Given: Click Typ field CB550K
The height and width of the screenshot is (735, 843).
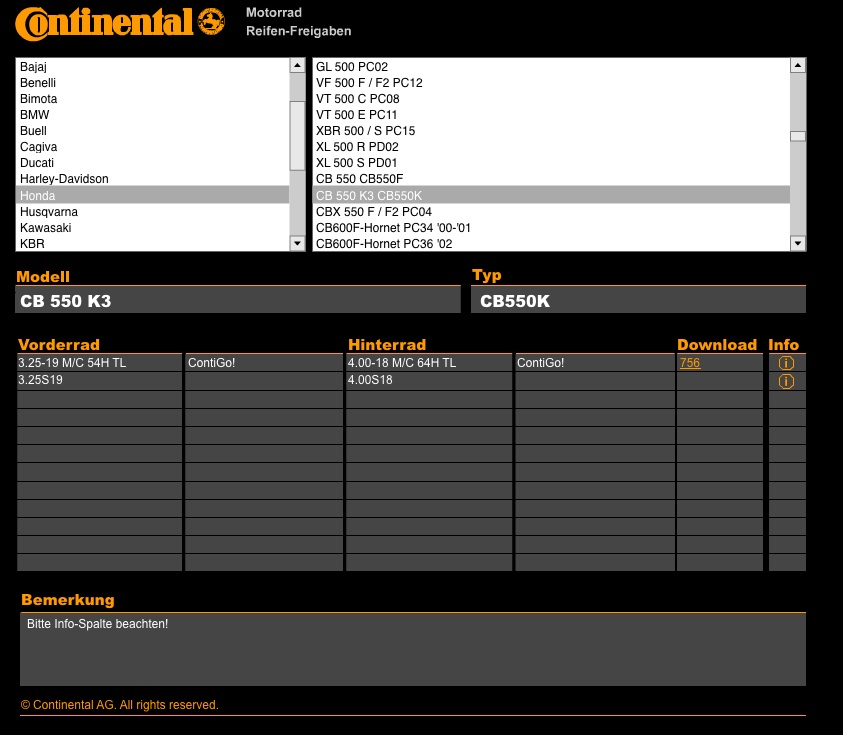Looking at the screenshot, I should [x=638, y=300].
